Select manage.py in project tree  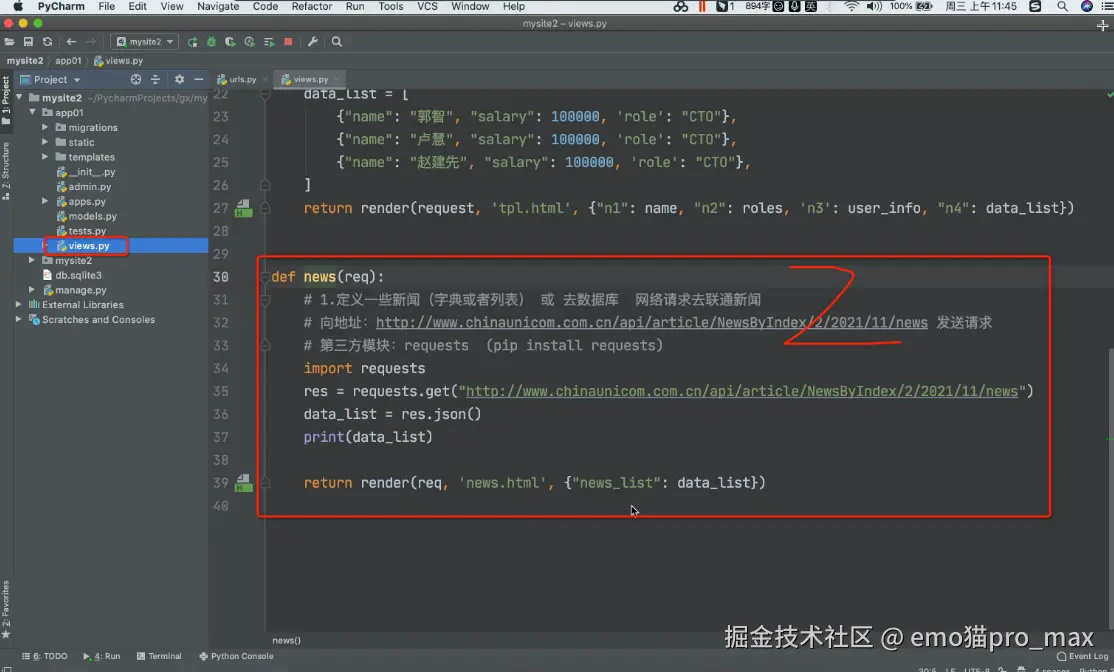coord(75,290)
